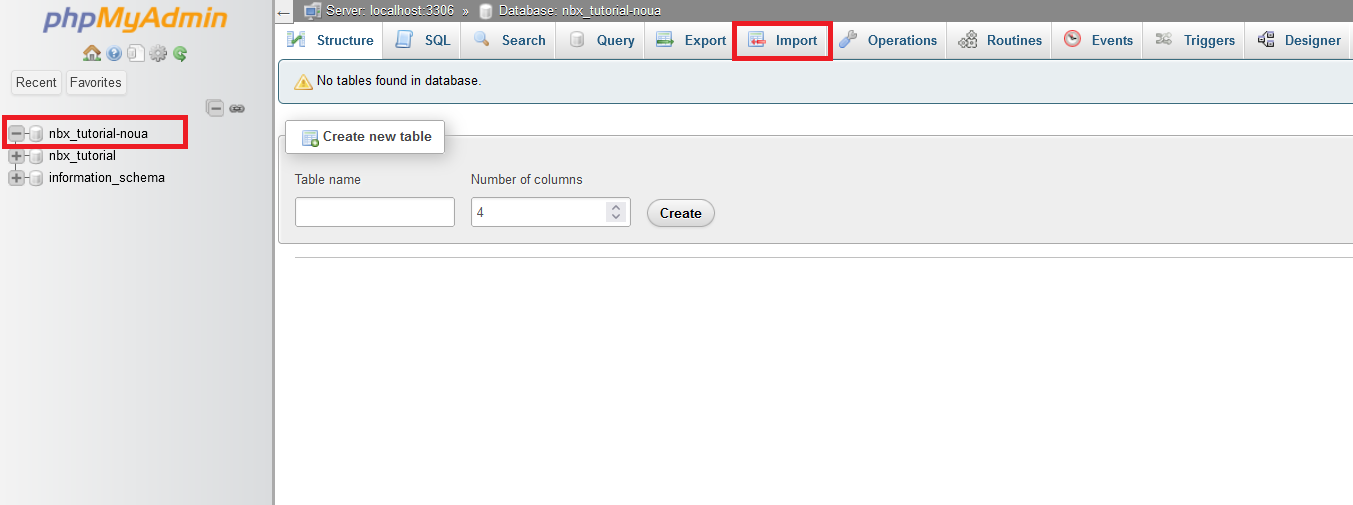Screen dimensions: 1353x505
Task: Open the Routines tab
Action: pyautogui.click(x=1000, y=41)
